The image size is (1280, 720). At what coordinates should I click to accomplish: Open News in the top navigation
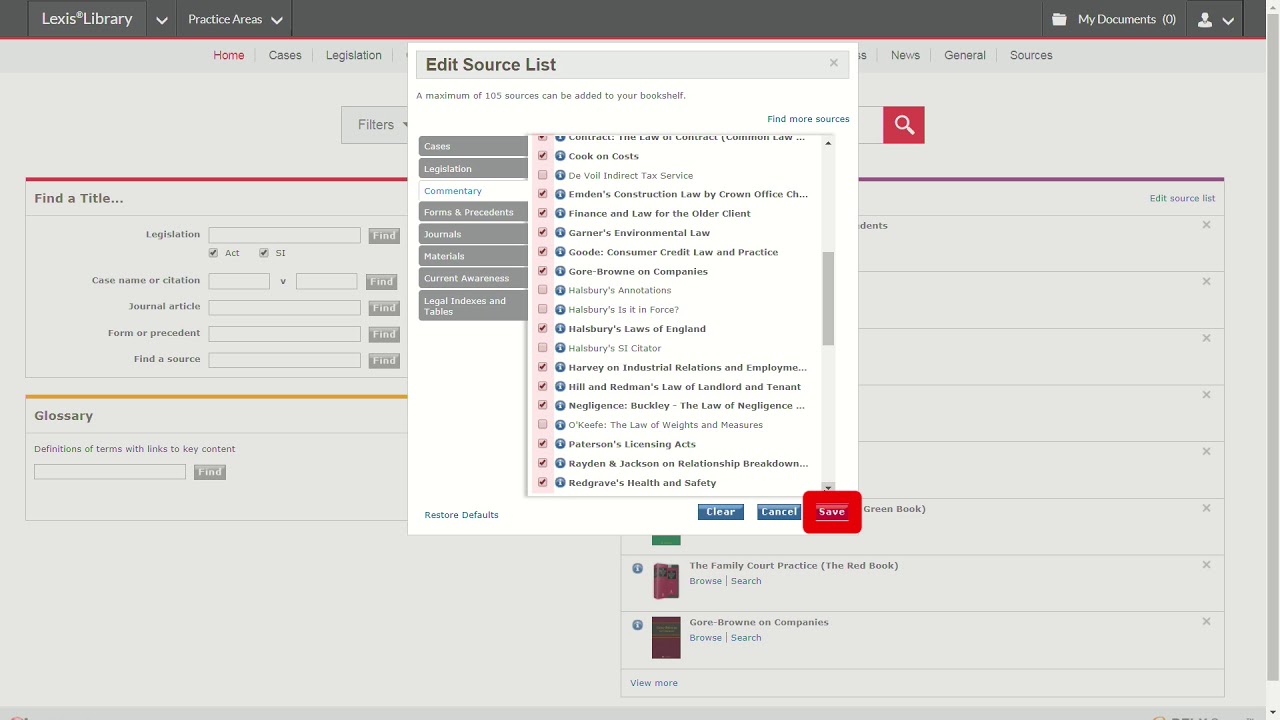(x=905, y=55)
